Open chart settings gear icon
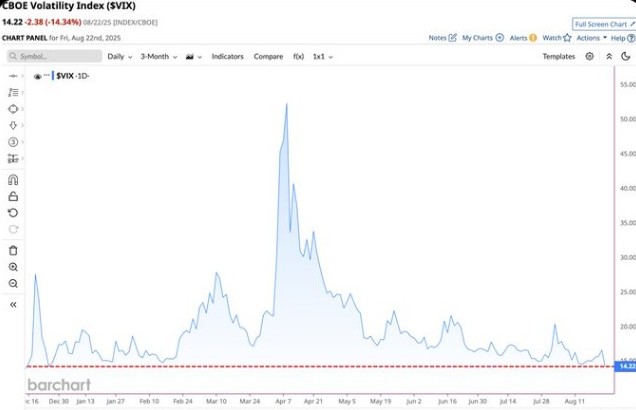This screenshot has width=636, height=410. tap(587, 56)
